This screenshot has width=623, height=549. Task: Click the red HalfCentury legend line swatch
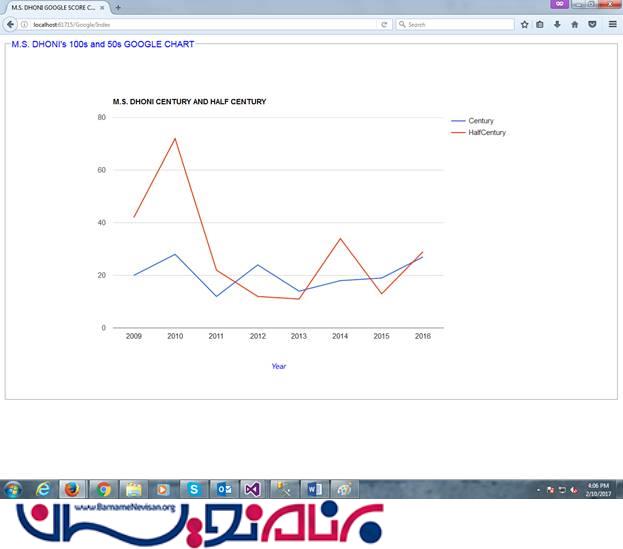(x=458, y=133)
